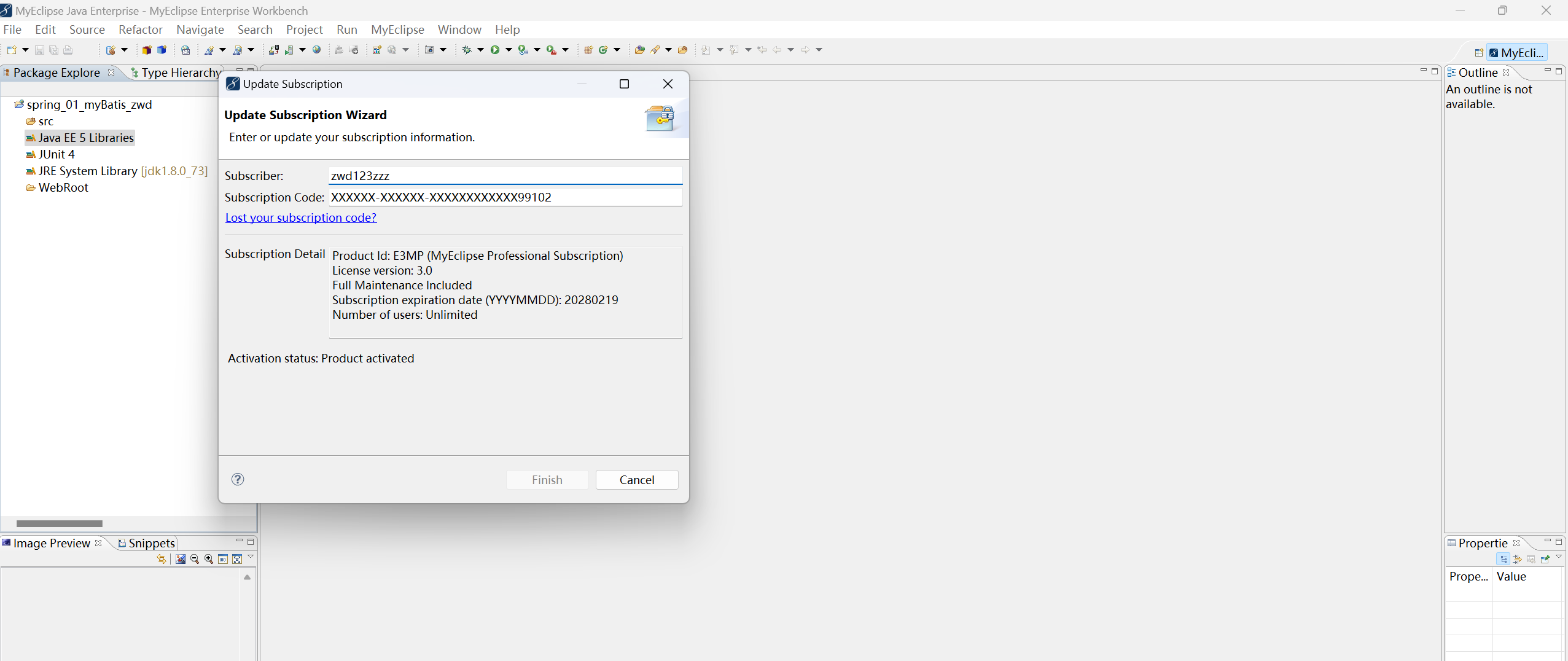The height and width of the screenshot is (661, 1568).
Task: Toggle Link with Selection in Image Preview
Action: (162, 559)
